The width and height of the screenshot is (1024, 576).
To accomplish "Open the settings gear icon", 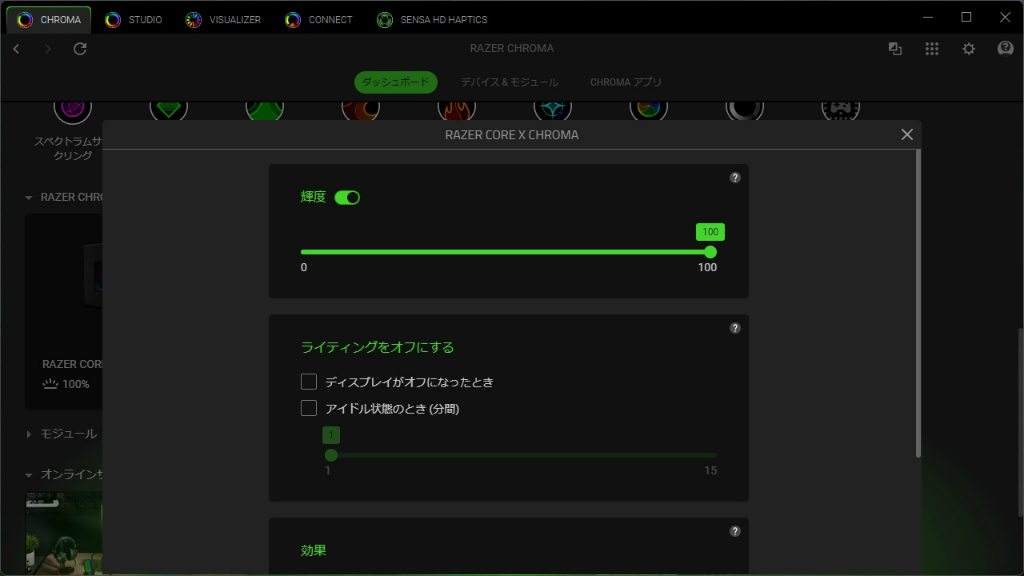I will tap(968, 48).
